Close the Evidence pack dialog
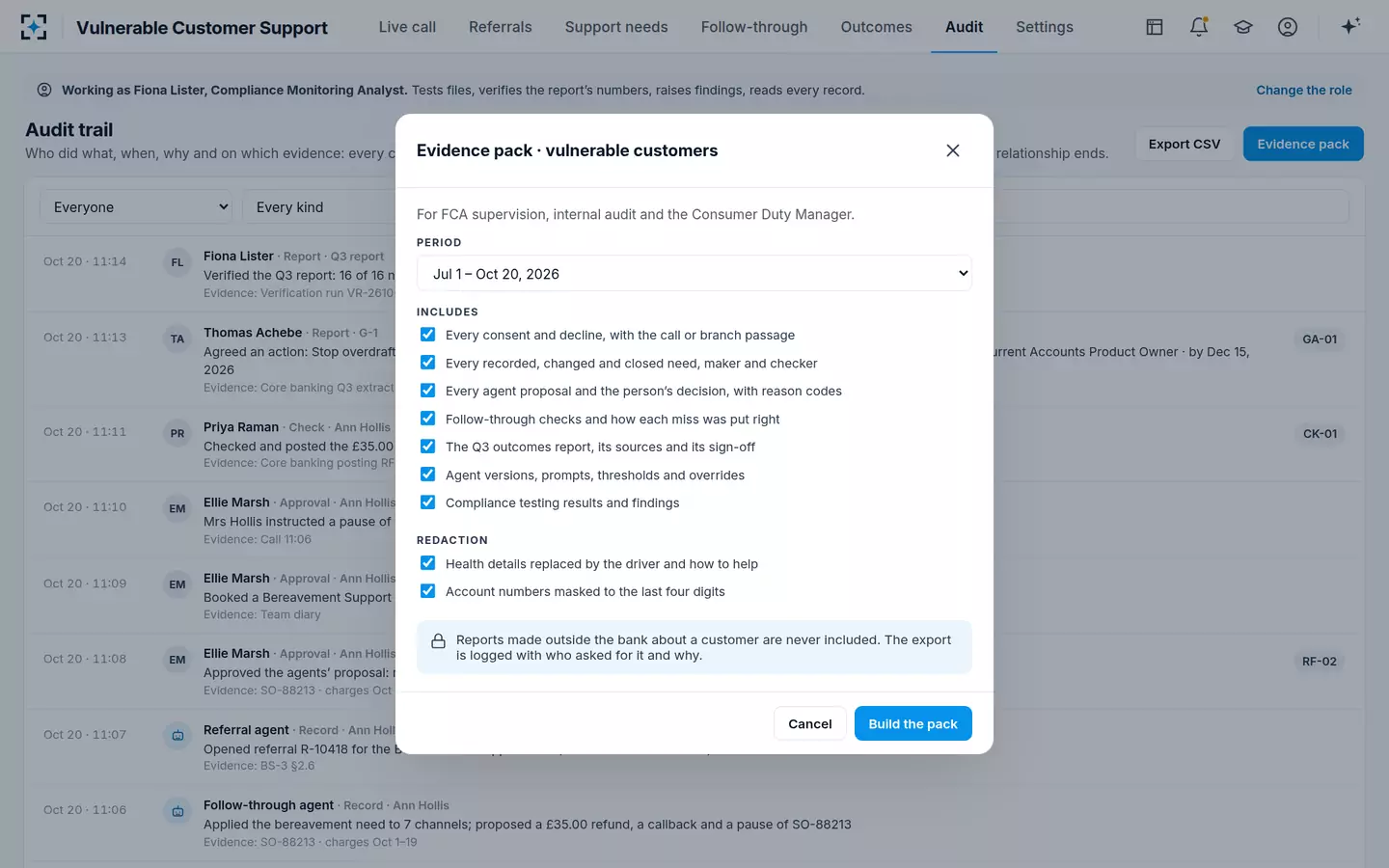This screenshot has width=1389, height=868. tap(953, 150)
